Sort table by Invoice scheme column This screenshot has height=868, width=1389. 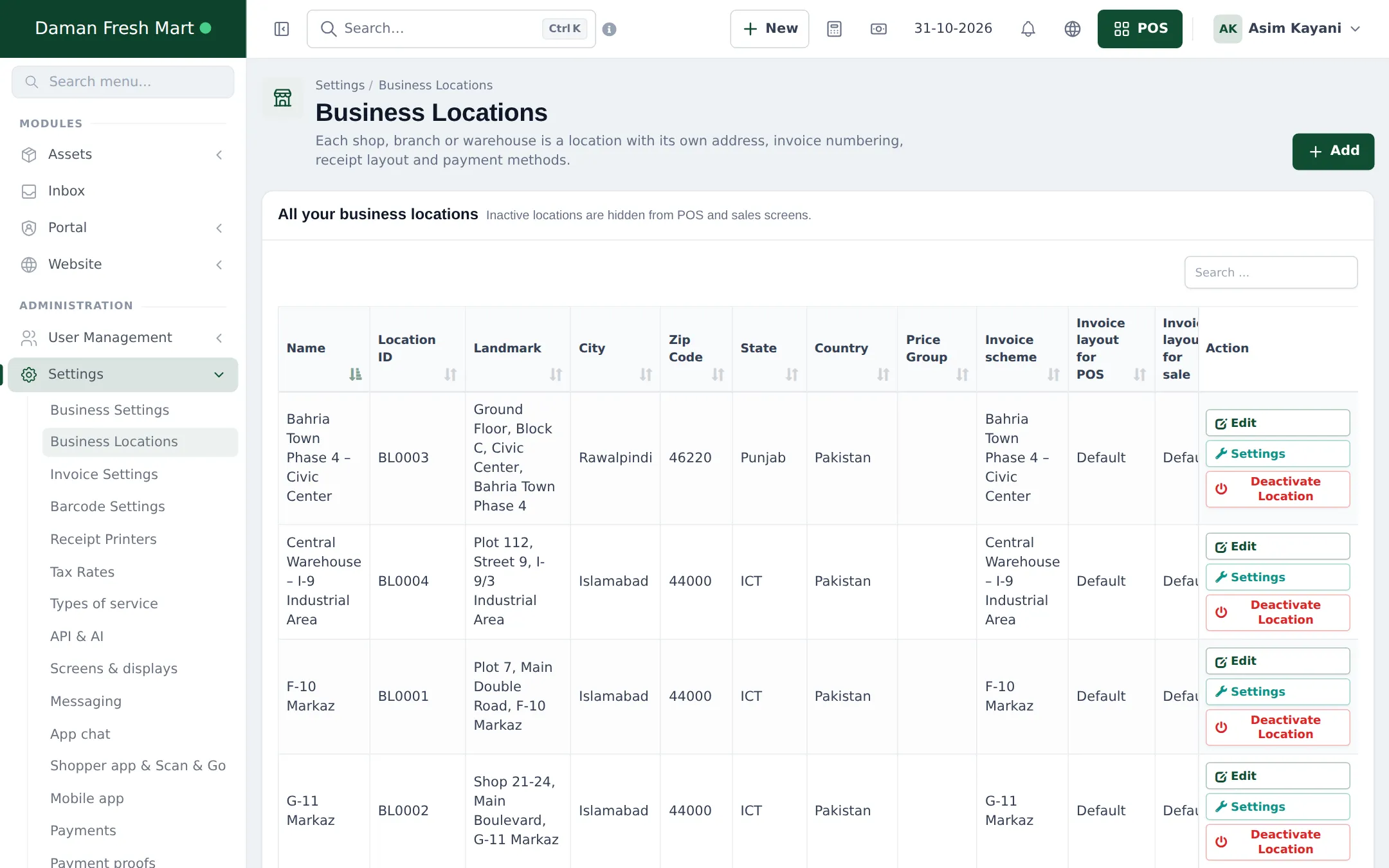pos(1054,374)
